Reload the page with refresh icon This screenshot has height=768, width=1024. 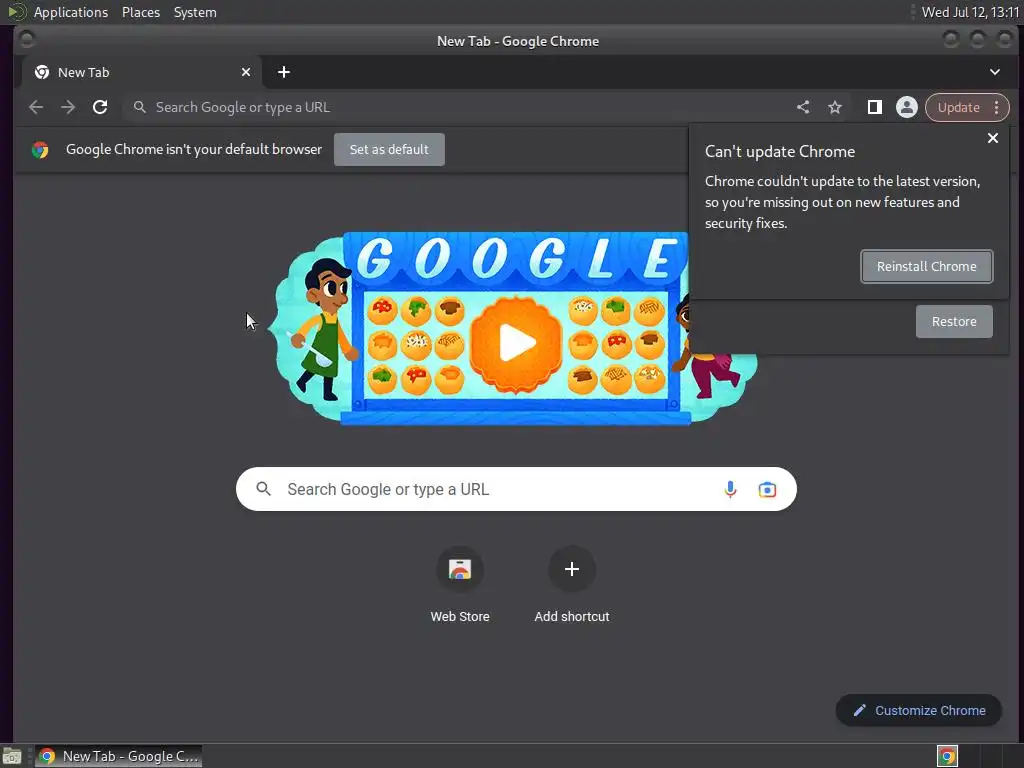(x=100, y=107)
